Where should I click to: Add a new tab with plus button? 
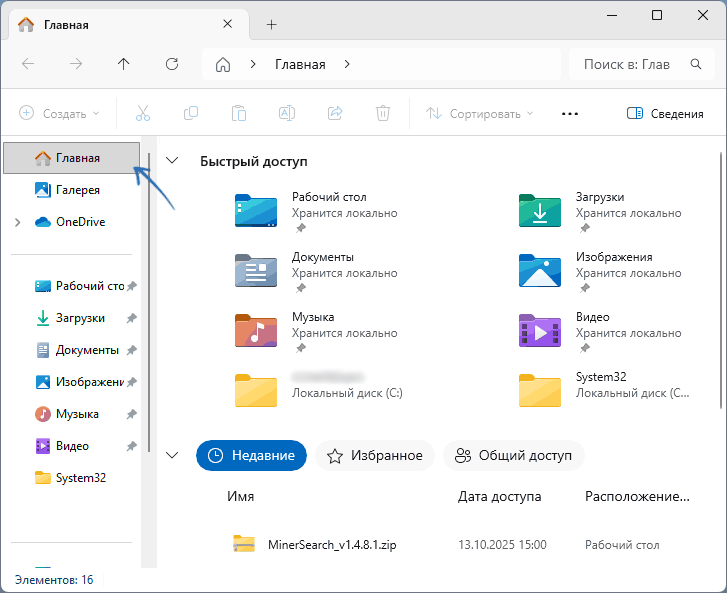(x=271, y=24)
